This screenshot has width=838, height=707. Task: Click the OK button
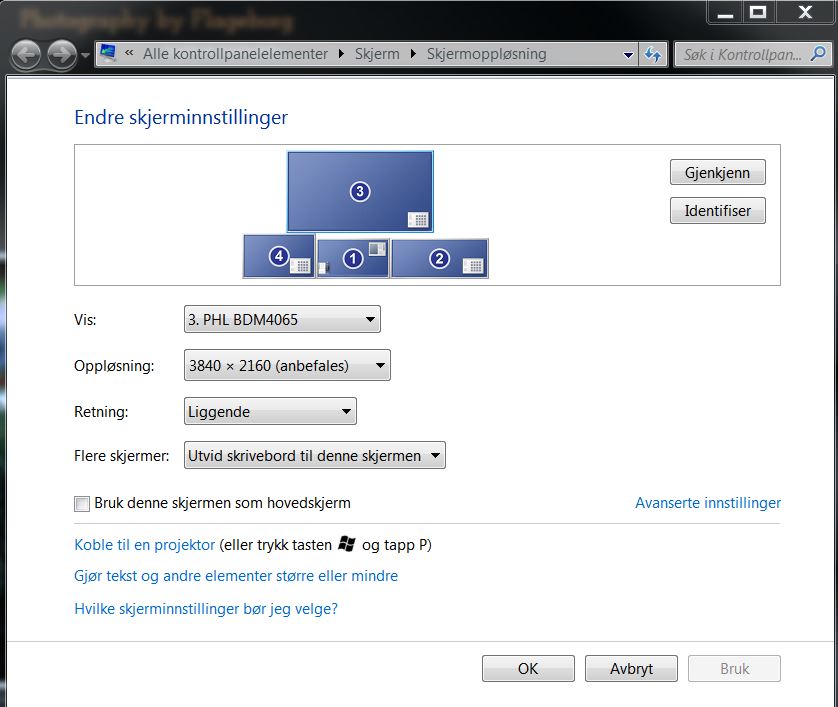pos(528,669)
